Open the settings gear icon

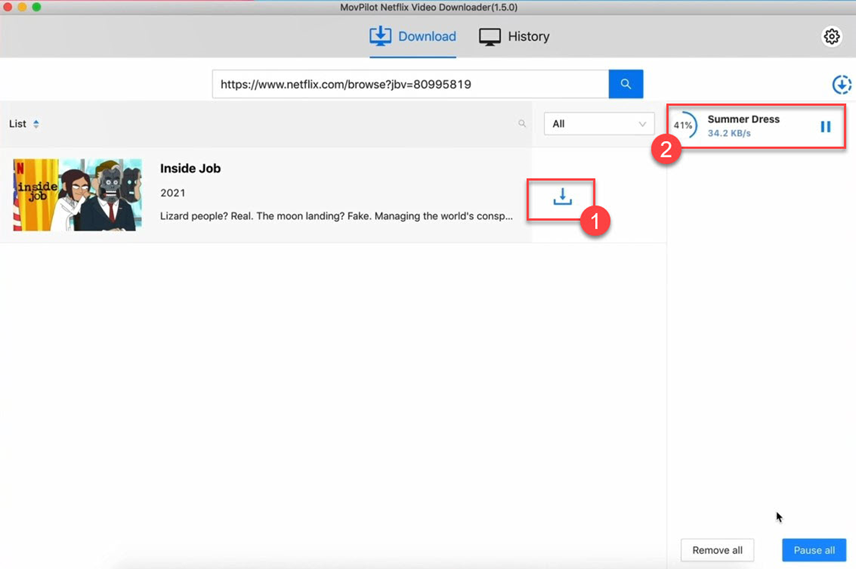point(831,37)
